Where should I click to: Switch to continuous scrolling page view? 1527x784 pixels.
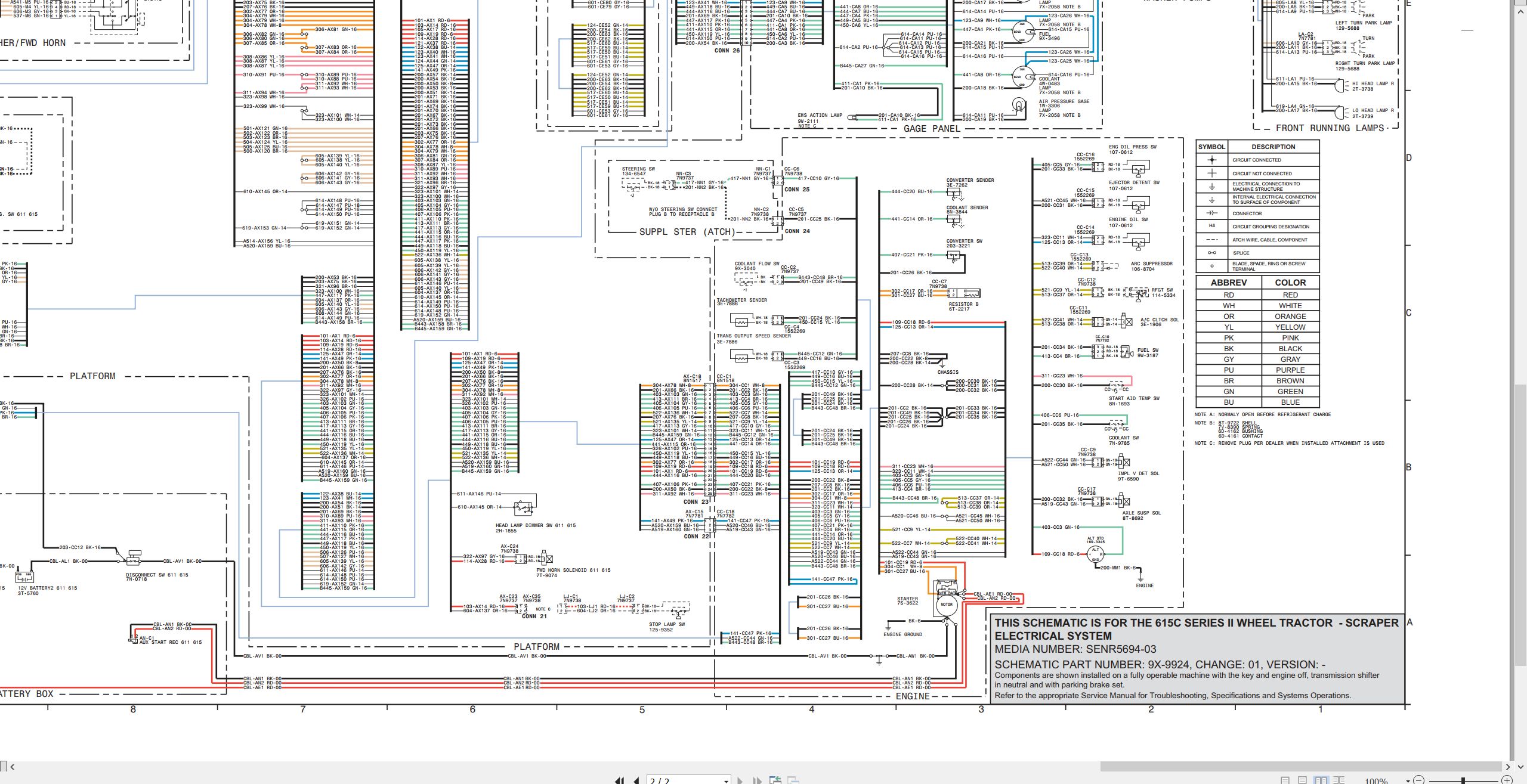click(1302, 780)
